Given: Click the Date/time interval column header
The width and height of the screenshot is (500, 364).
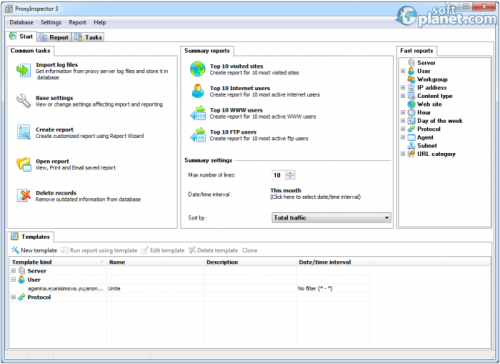Looking at the screenshot, I should tap(333, 262).
